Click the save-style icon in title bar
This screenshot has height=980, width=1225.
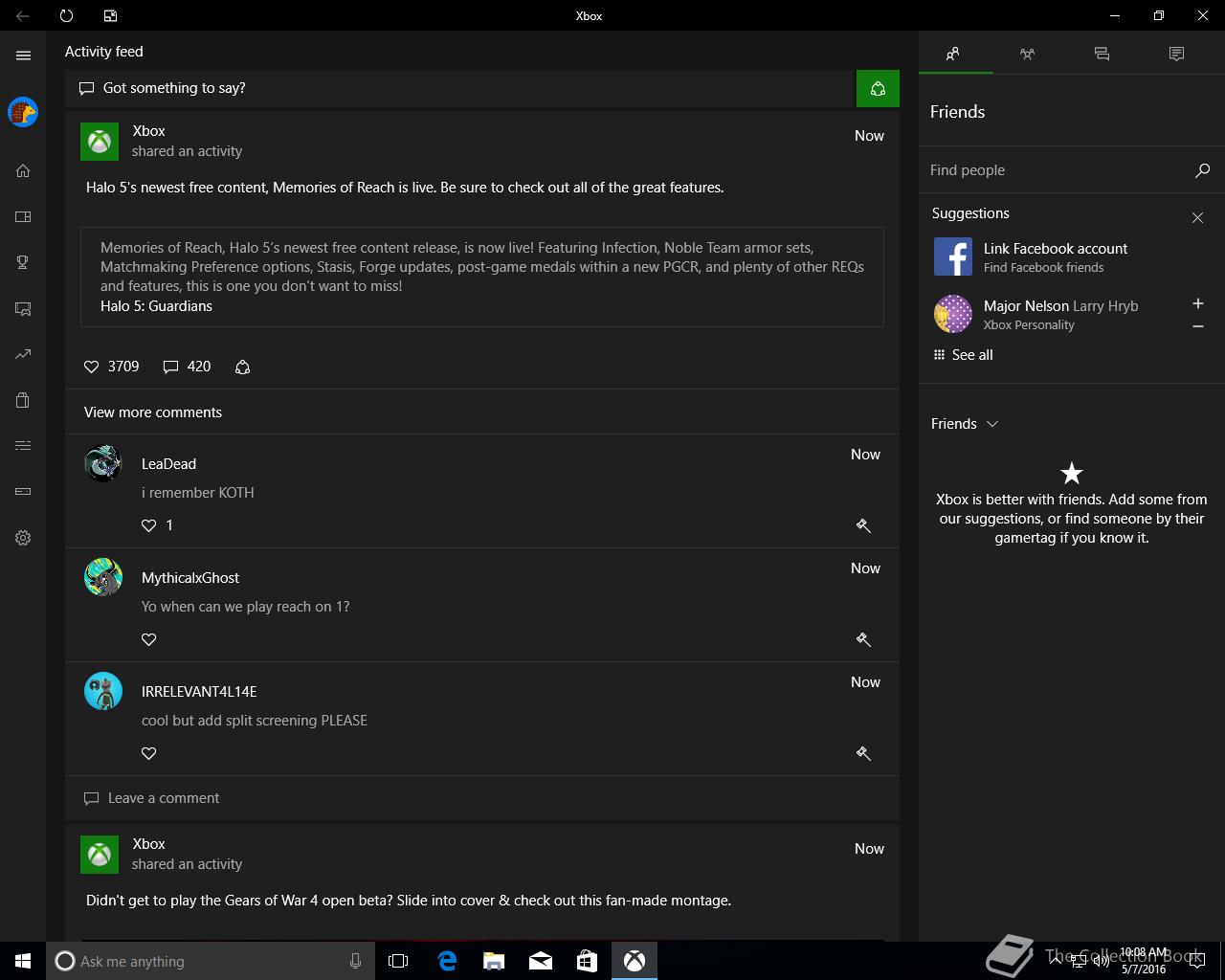click(x=110, y=15)
